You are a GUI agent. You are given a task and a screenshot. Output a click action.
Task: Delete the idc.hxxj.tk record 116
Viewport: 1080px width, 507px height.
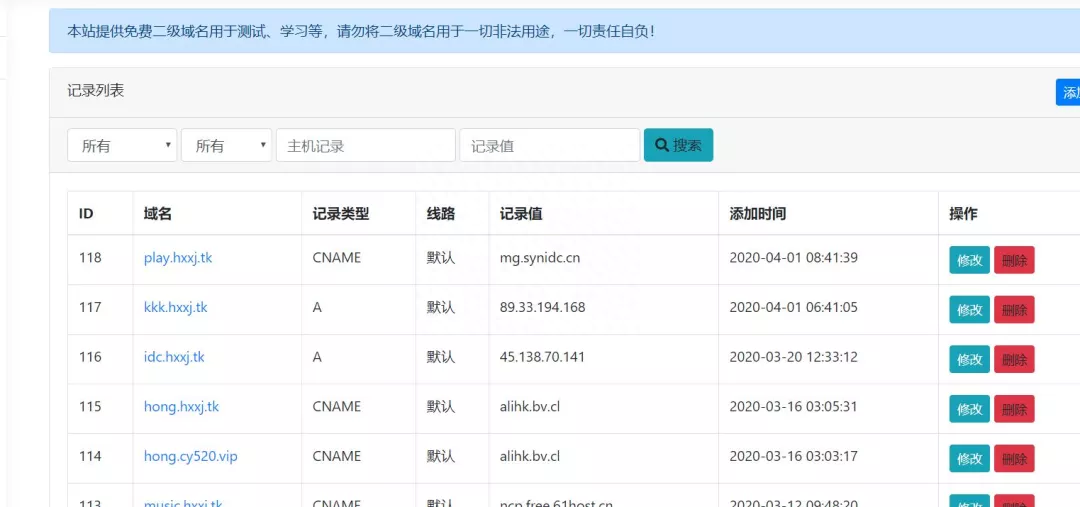tap(1014, 359)
